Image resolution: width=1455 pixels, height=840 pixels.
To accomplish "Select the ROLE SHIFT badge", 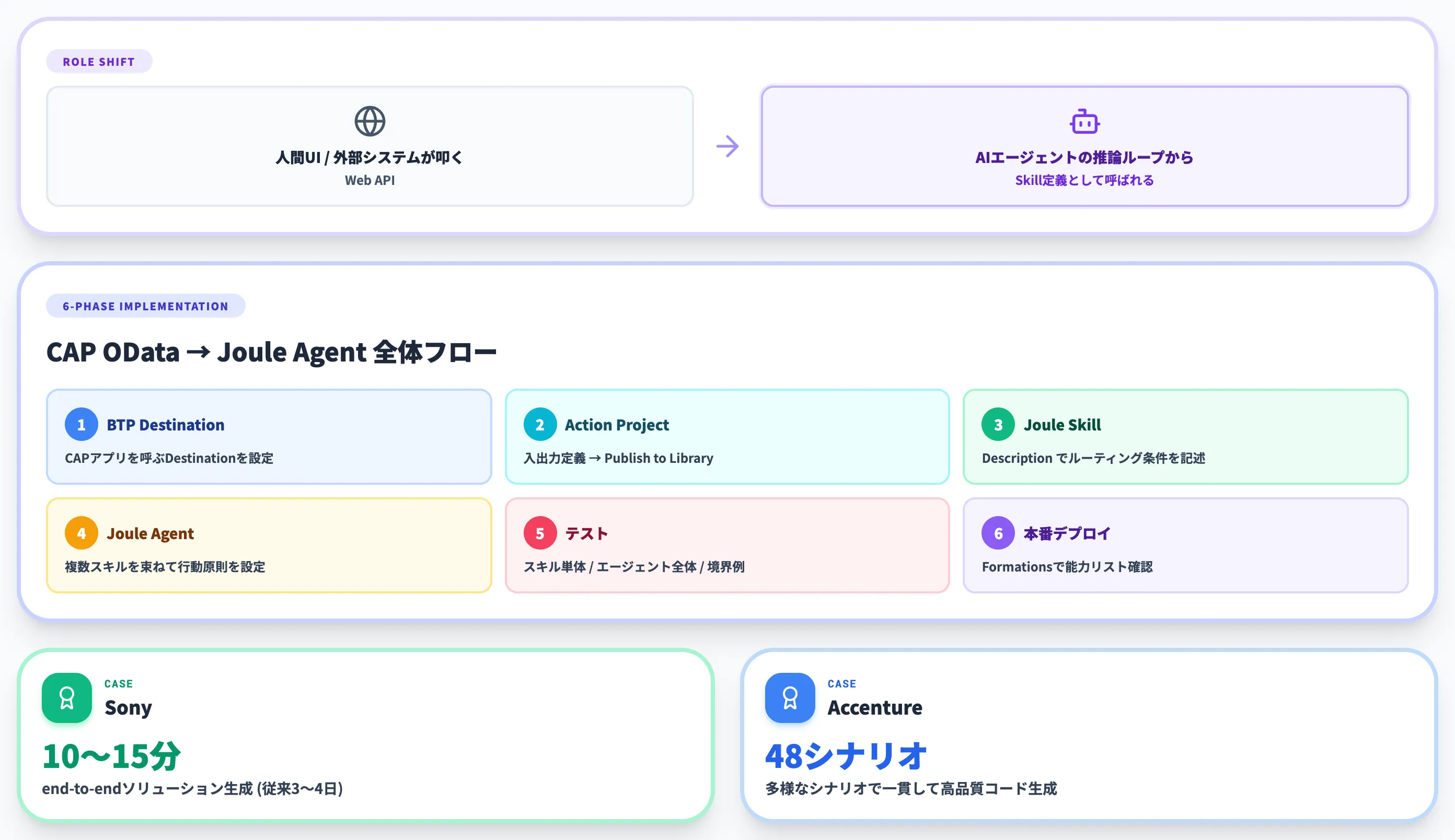I will 99,62.
